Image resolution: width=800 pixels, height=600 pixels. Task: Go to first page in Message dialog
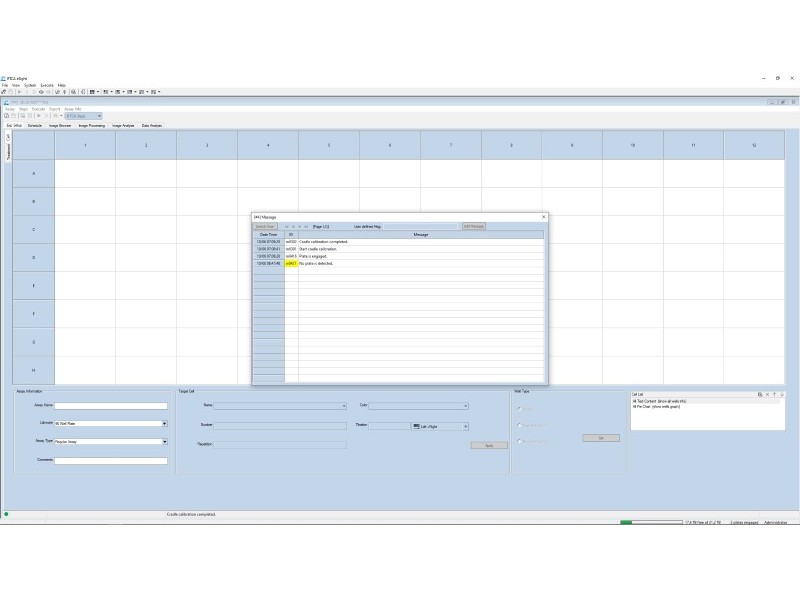pos(287,227)
